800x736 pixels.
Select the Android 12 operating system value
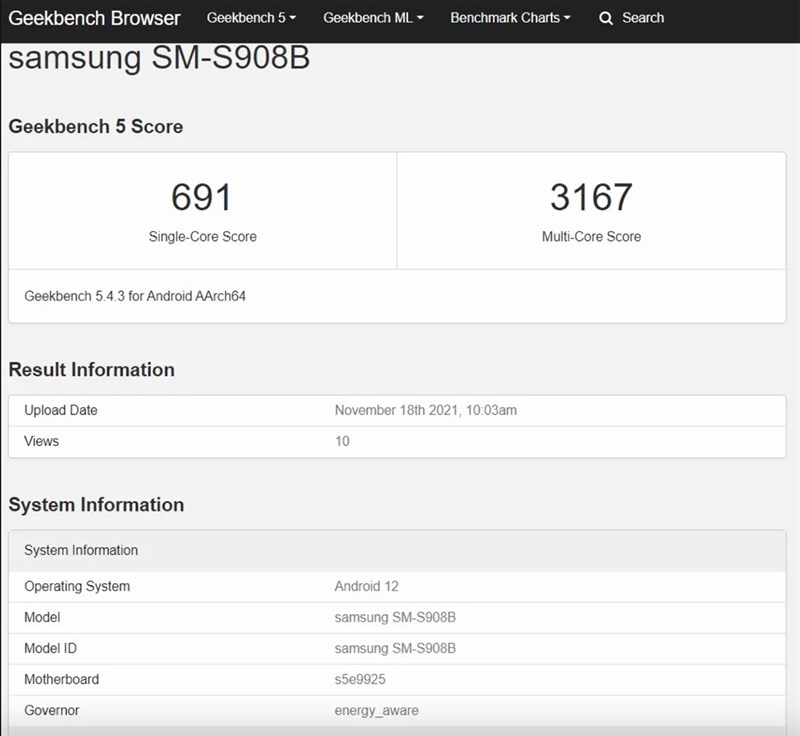[x=366, y=586]
